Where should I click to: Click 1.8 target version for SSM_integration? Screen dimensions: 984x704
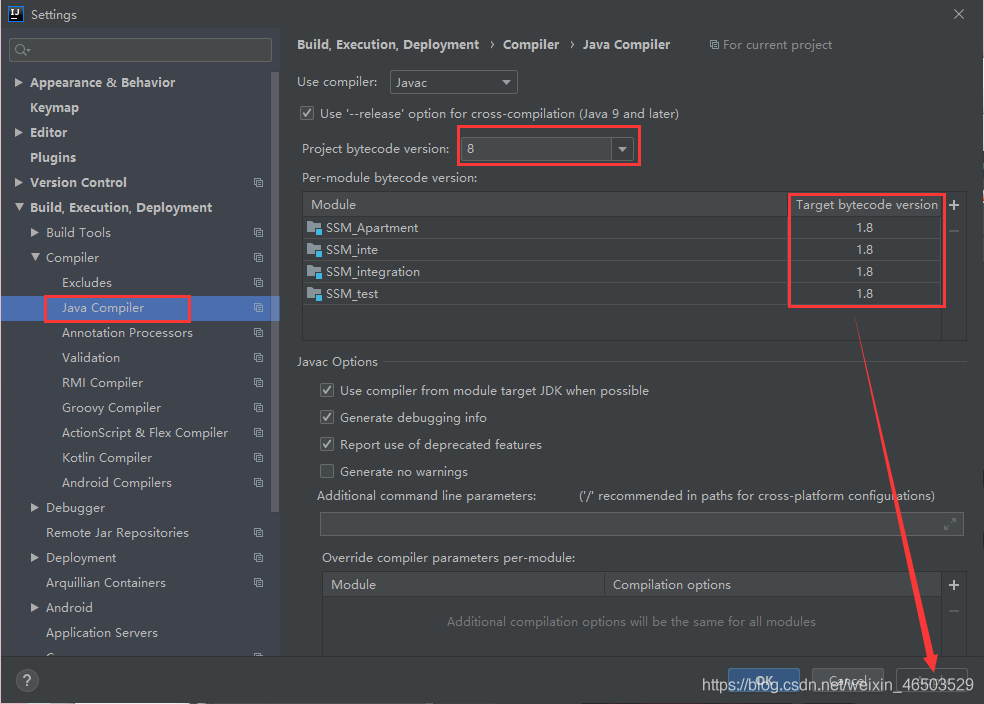pos(865,272)
